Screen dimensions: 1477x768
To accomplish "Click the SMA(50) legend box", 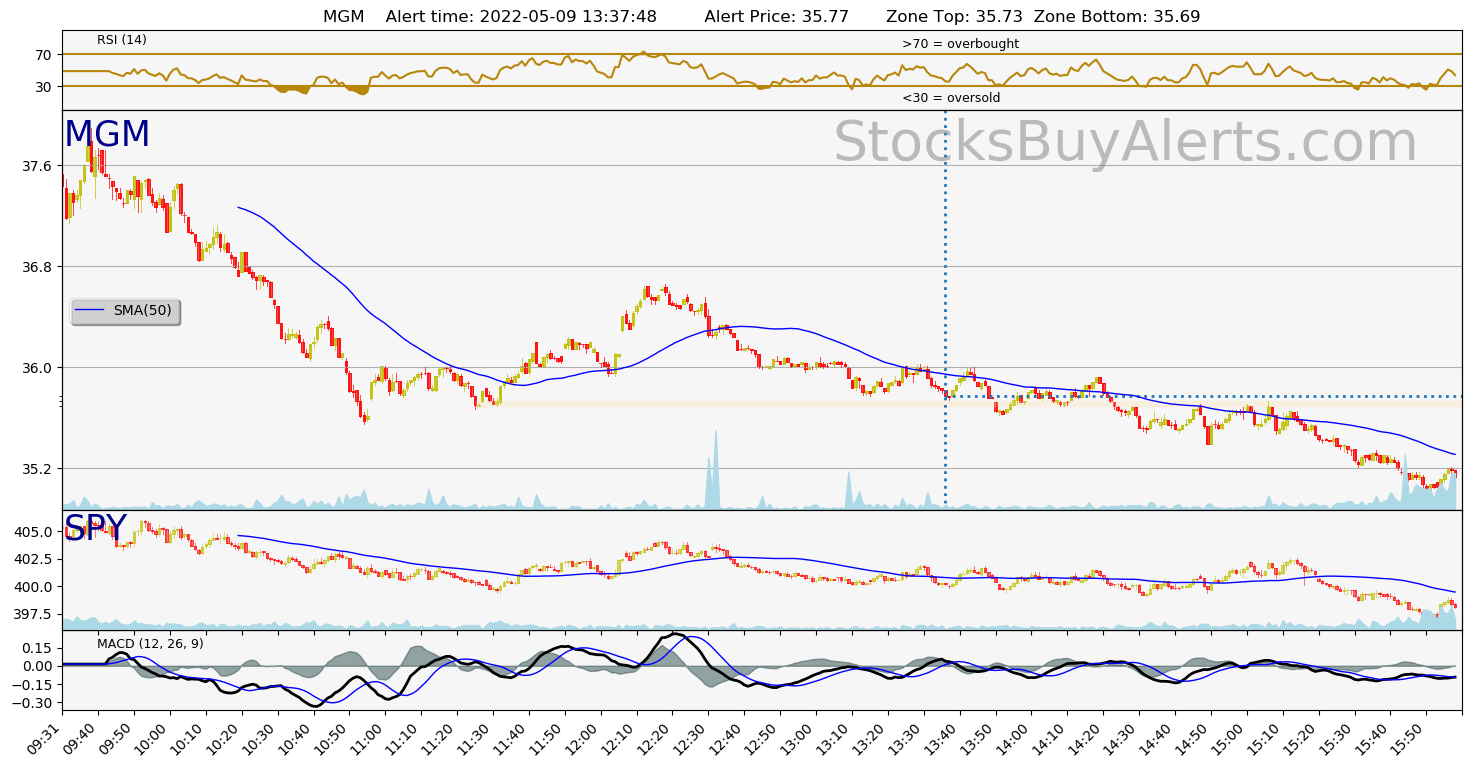I will coord(126,311).
